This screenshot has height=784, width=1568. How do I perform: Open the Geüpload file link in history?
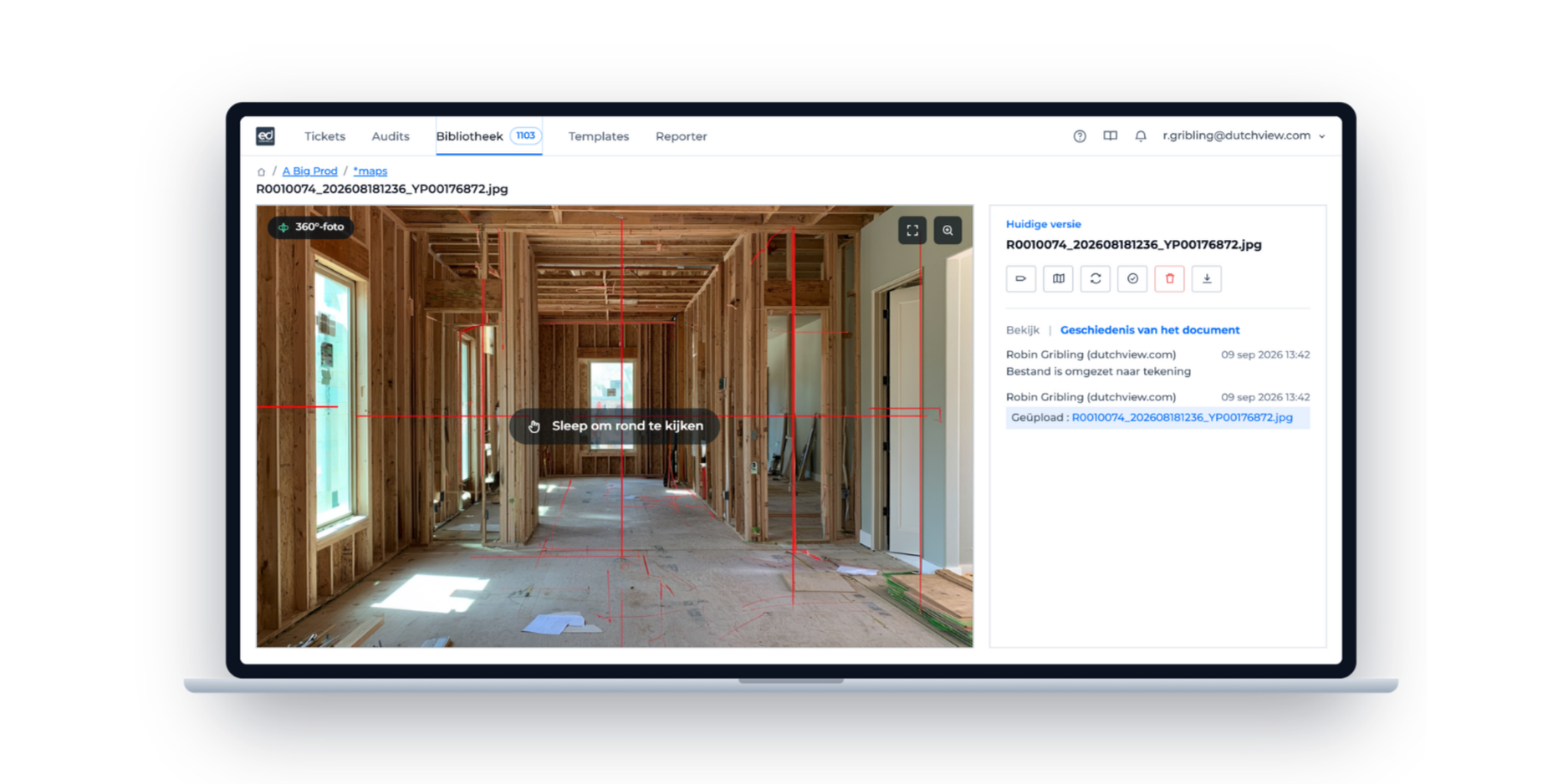click(1182, 417)
